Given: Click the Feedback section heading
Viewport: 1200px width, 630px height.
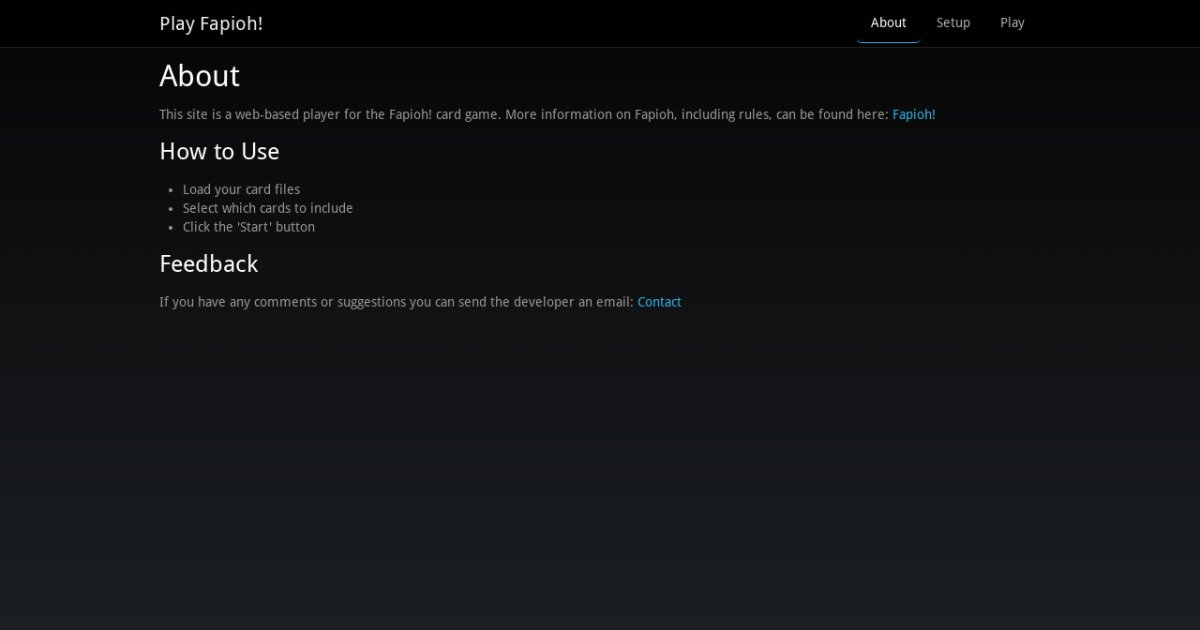Looking at the screenshot, I should [x=209, y=264].
